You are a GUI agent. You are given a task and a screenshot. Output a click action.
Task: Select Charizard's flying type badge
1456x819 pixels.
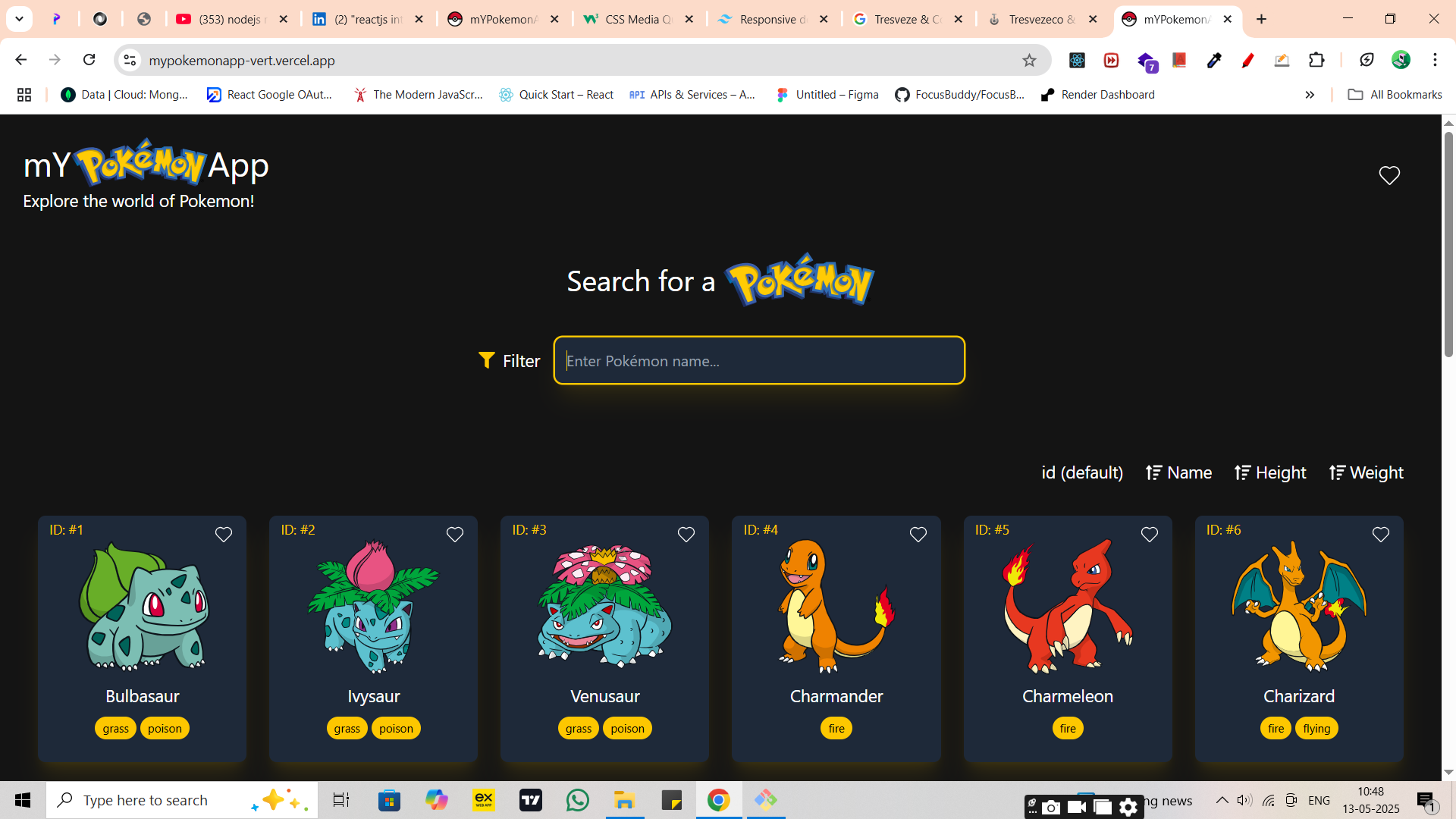click(x=1316, y=728)
